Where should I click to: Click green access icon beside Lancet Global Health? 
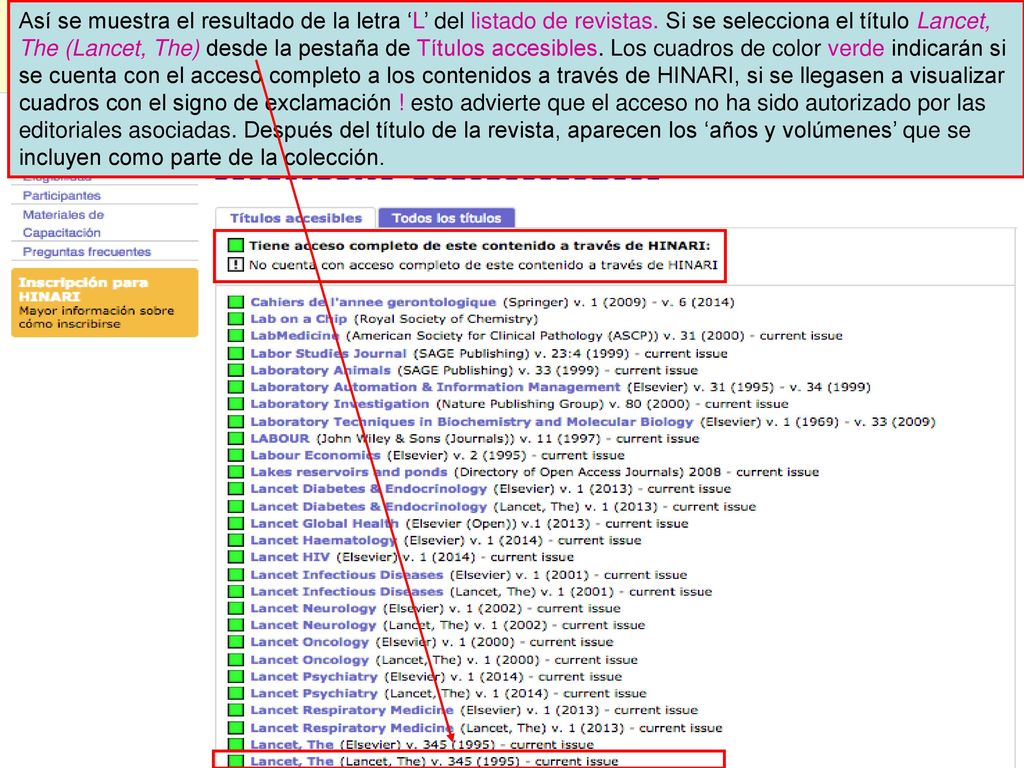click(236, 524)
